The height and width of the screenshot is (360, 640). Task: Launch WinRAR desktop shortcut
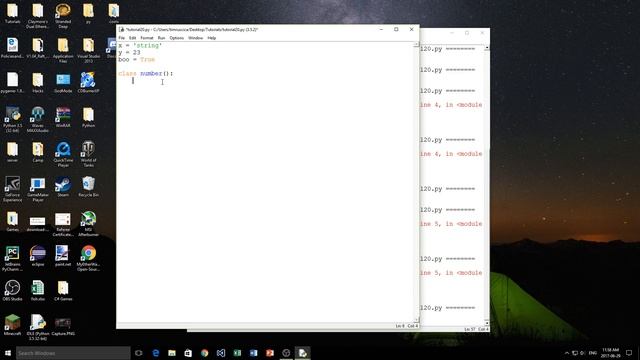click(63, 118)
